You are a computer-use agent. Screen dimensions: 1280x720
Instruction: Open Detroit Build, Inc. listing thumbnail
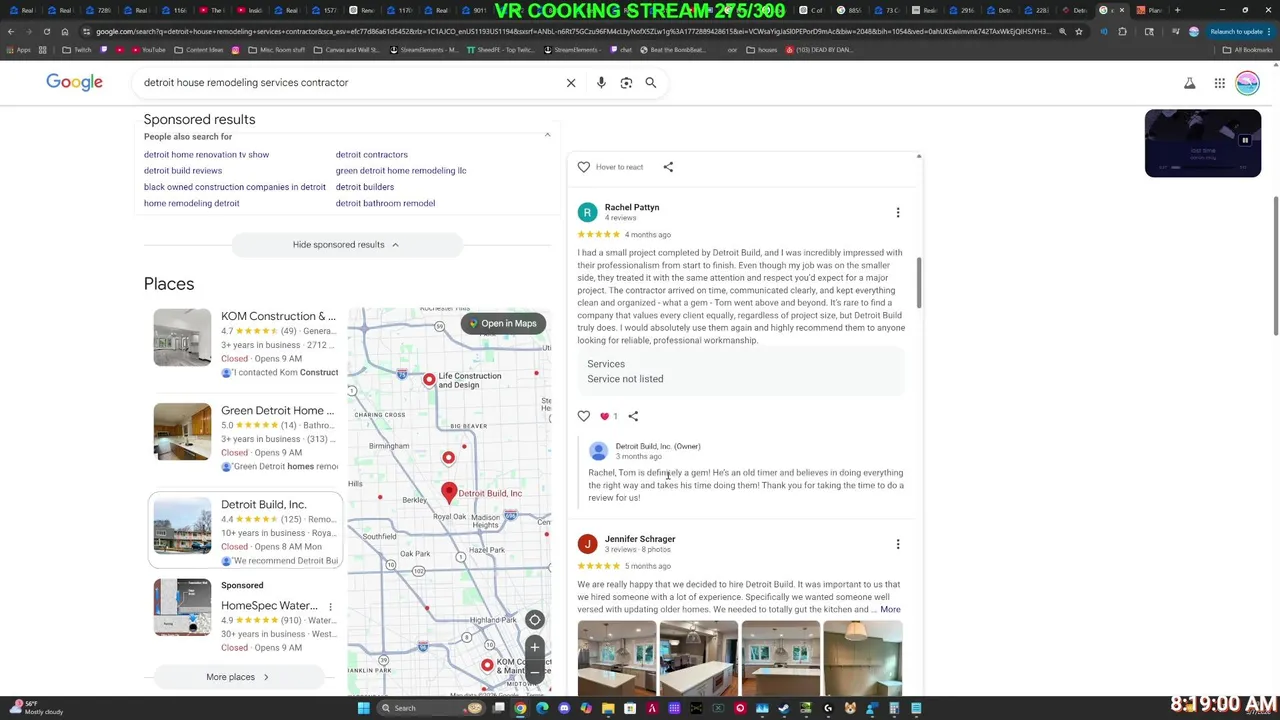182,526
